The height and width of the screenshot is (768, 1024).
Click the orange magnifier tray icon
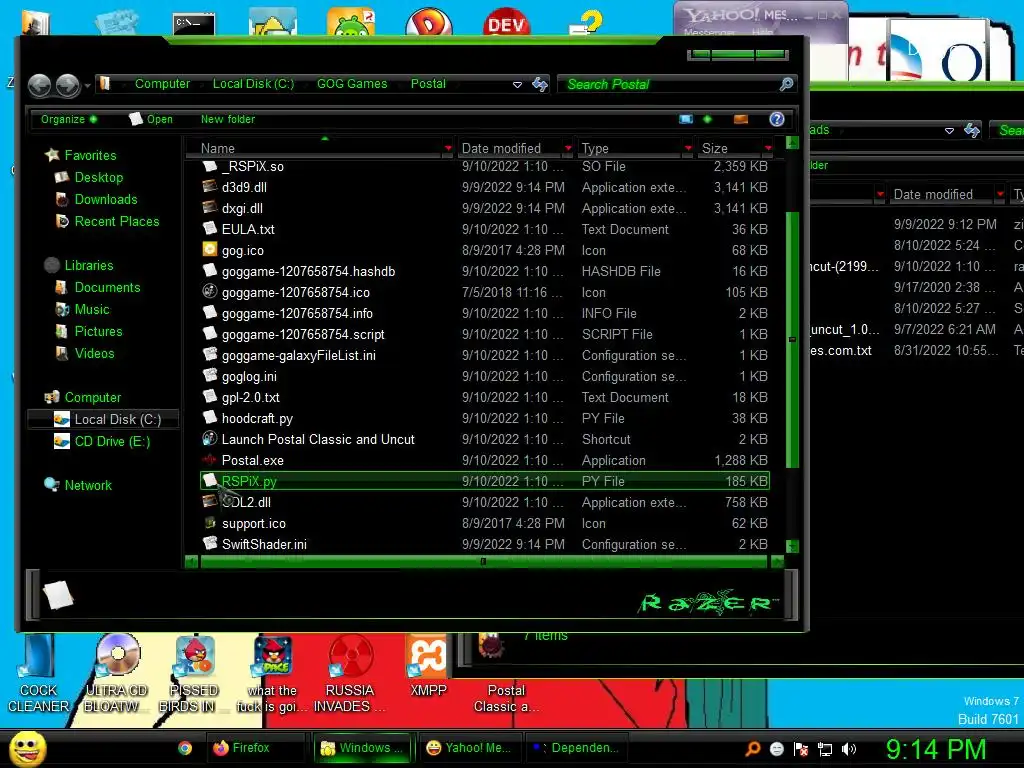tap(752, 748)
